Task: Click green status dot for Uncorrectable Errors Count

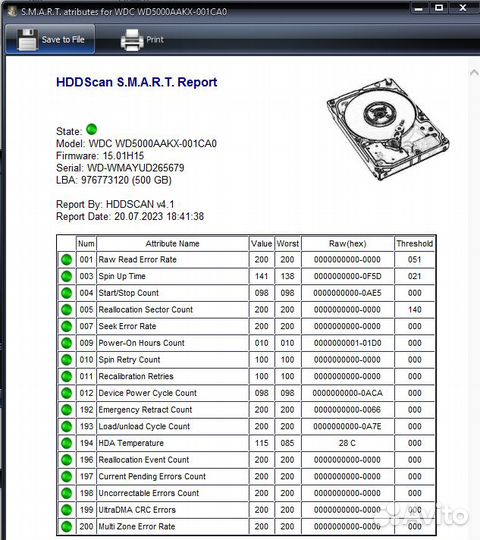Action: [66, 493]
